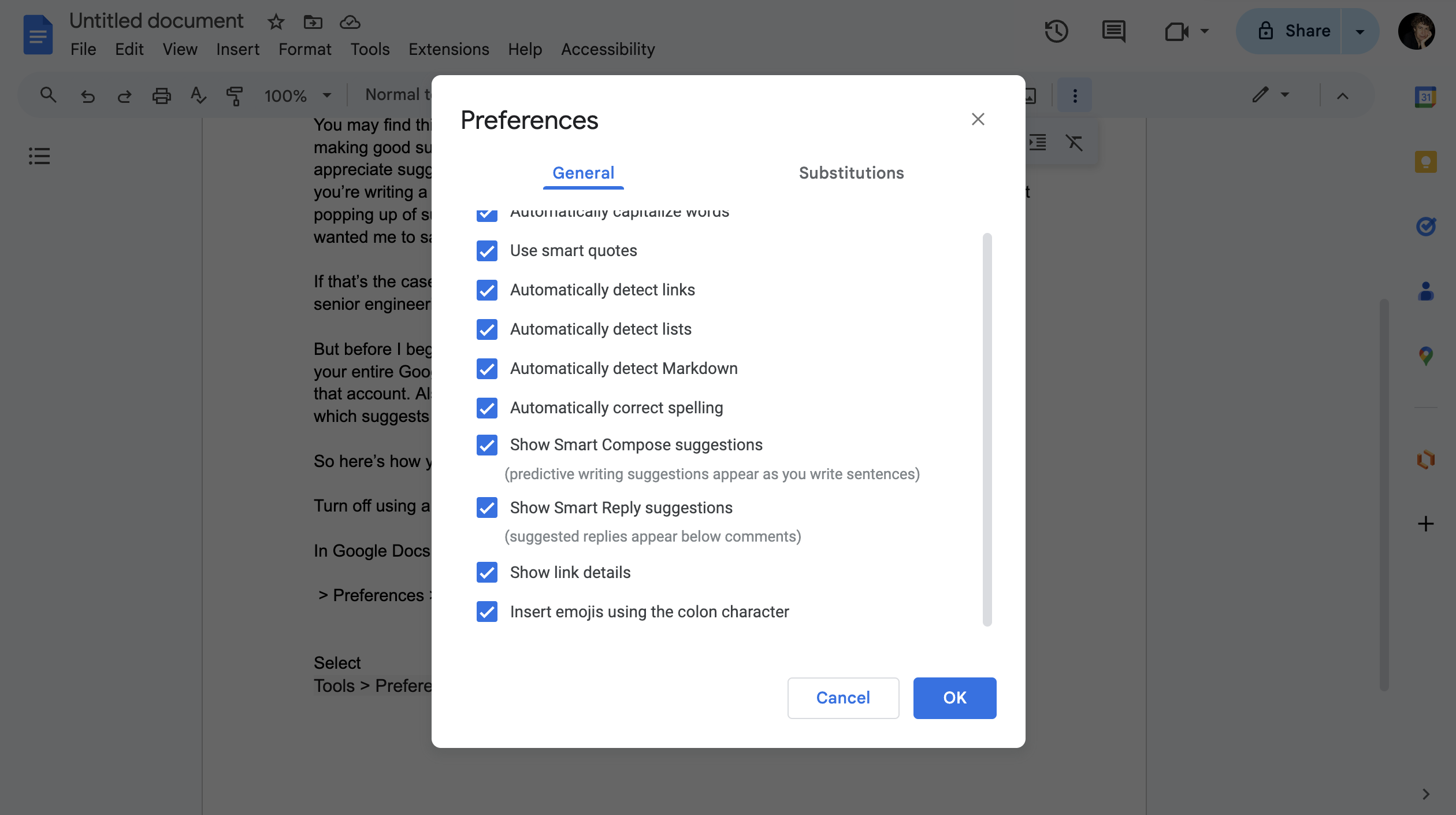This screenshot has height=815, width=1456.
Task: Click the spelling and grammar check icon
Action: (198, 95)
